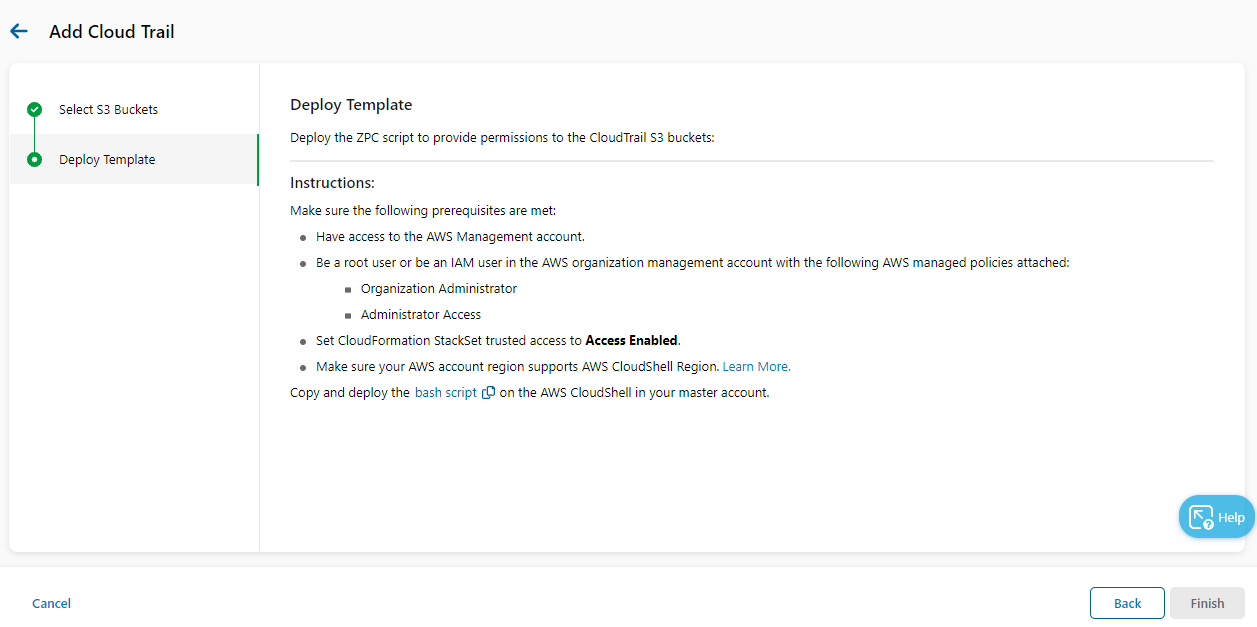Open the Help widget label
The width and height of the screenshot is (1257, 627).
pyautogui.click(x=1231, y=518)
